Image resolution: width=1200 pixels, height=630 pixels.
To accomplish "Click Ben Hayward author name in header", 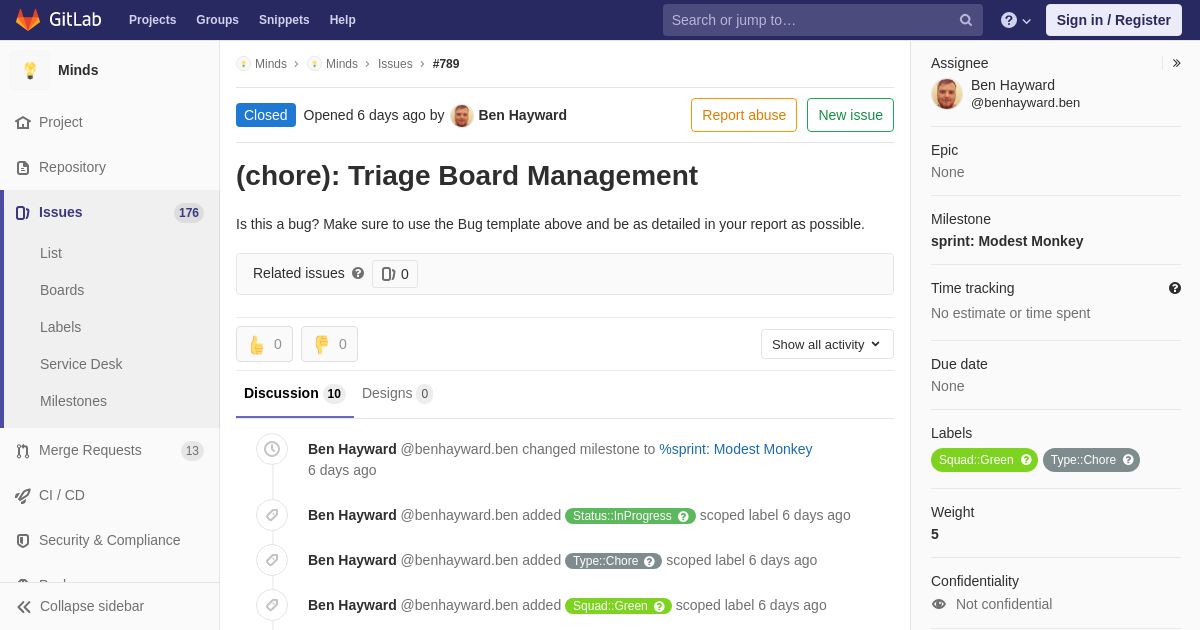I will 522,115.
